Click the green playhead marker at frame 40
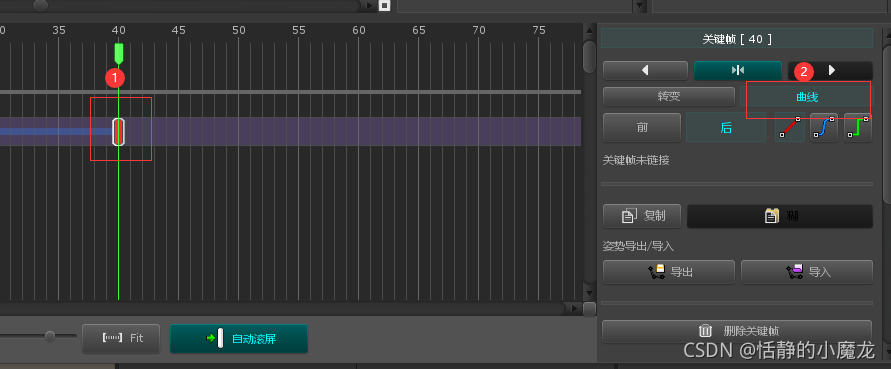 118,53
